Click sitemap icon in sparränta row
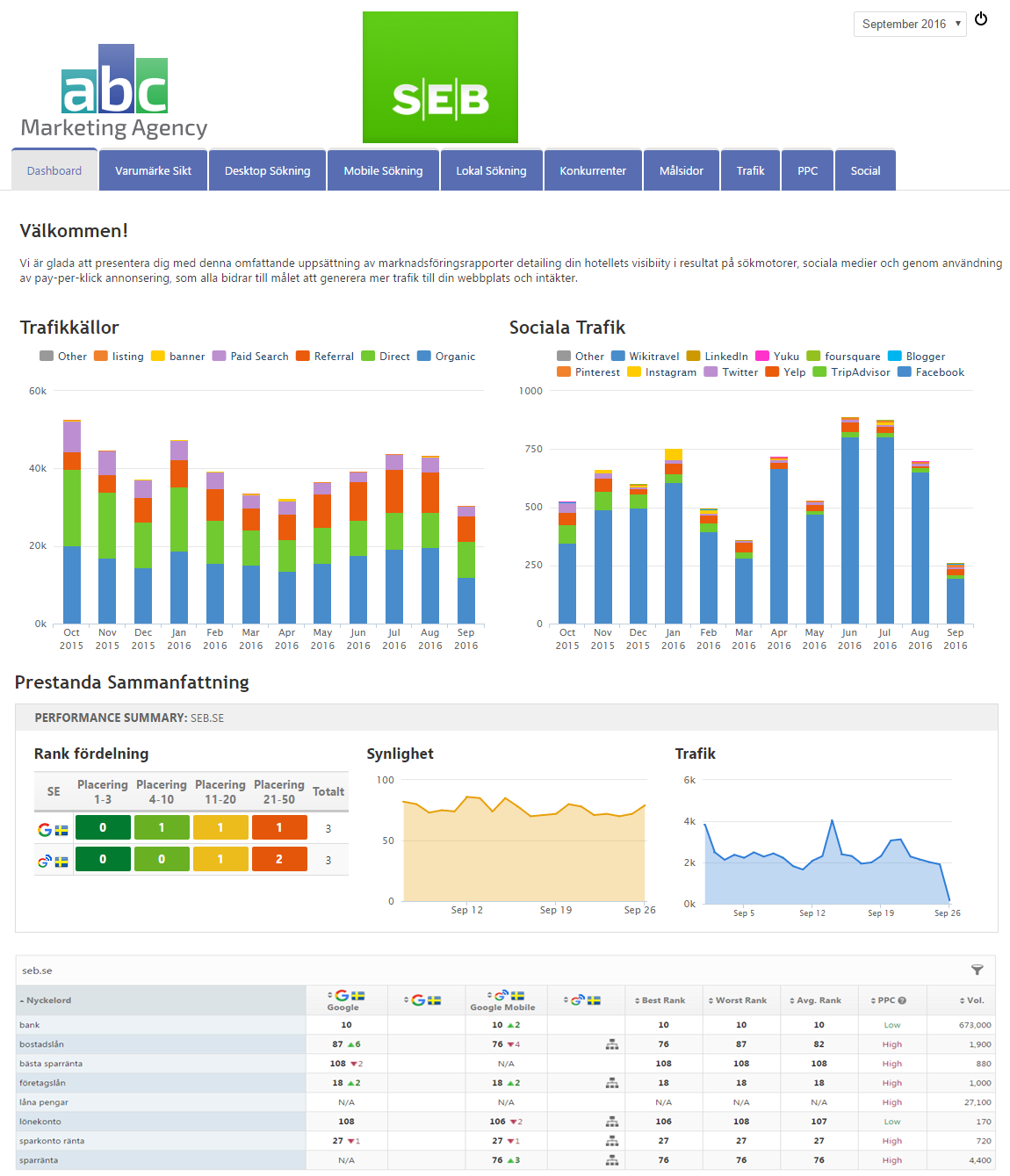This screenshot has height=1176, width=1010. pos(612,1160)
